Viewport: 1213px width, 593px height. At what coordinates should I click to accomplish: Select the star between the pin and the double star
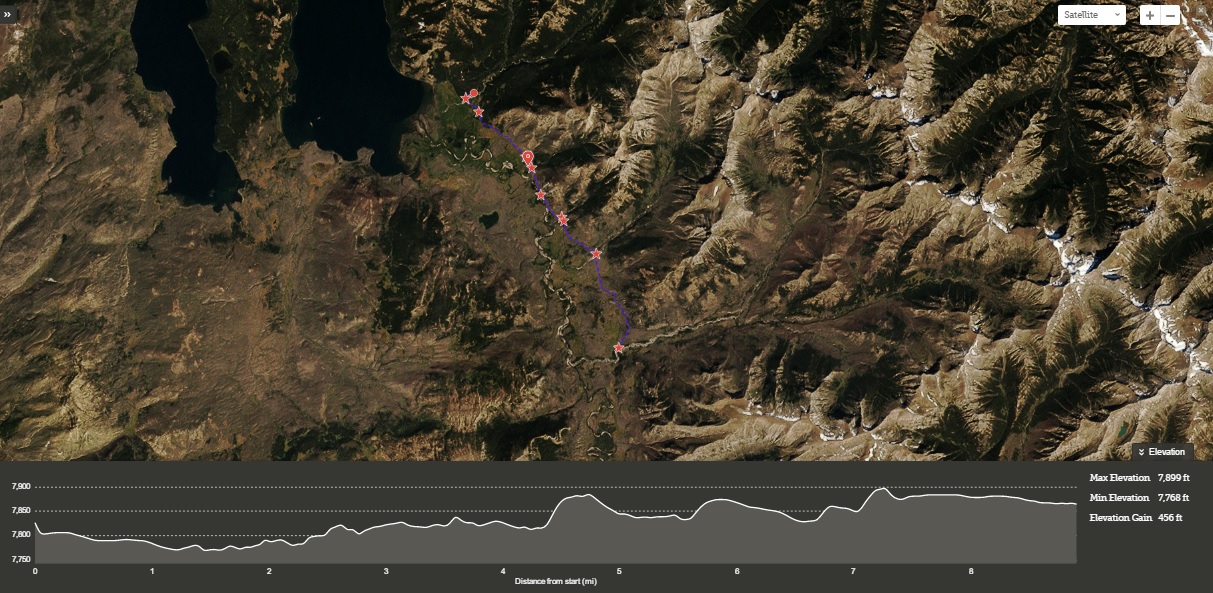(x=541, y=195)
